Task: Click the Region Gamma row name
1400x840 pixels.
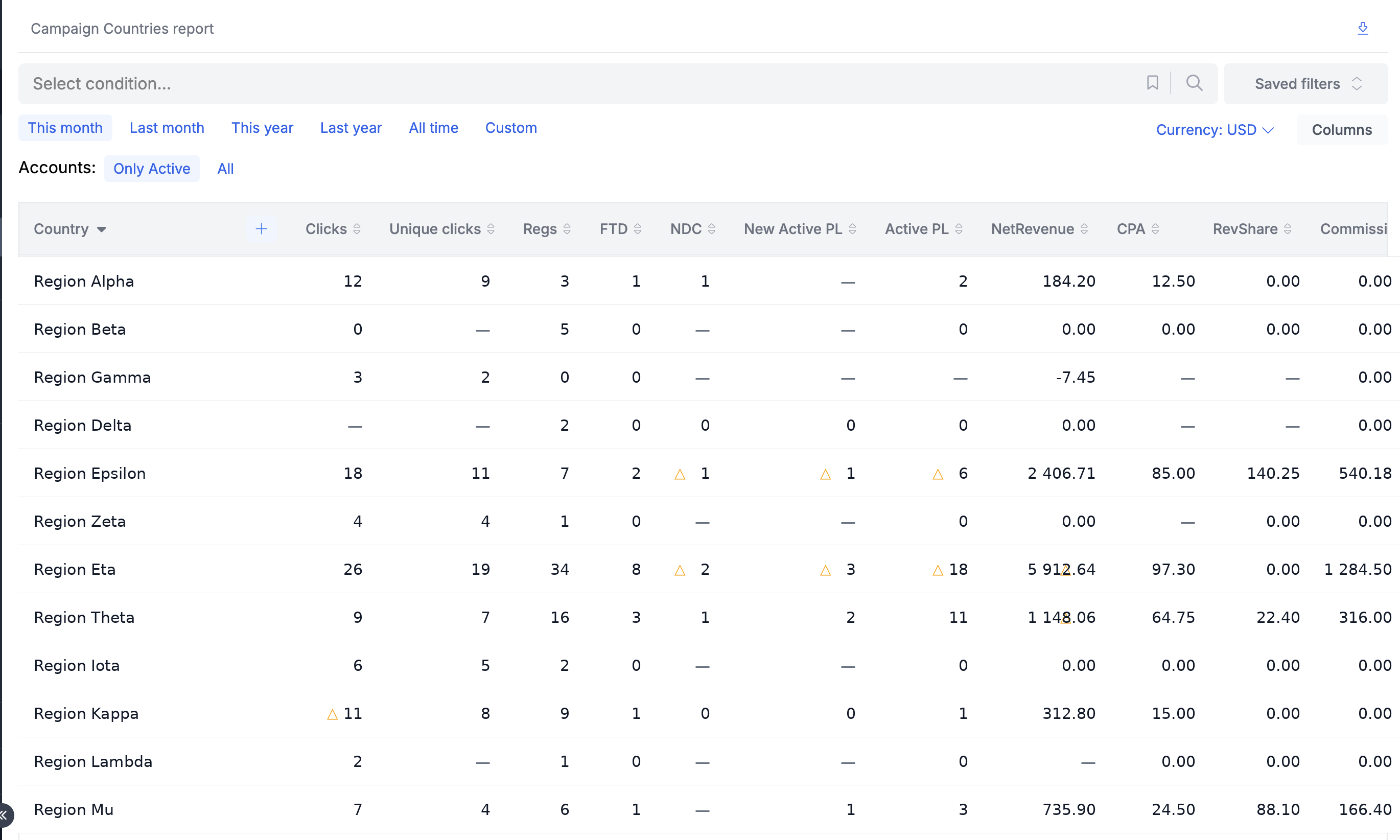Action: pos(92,377)
